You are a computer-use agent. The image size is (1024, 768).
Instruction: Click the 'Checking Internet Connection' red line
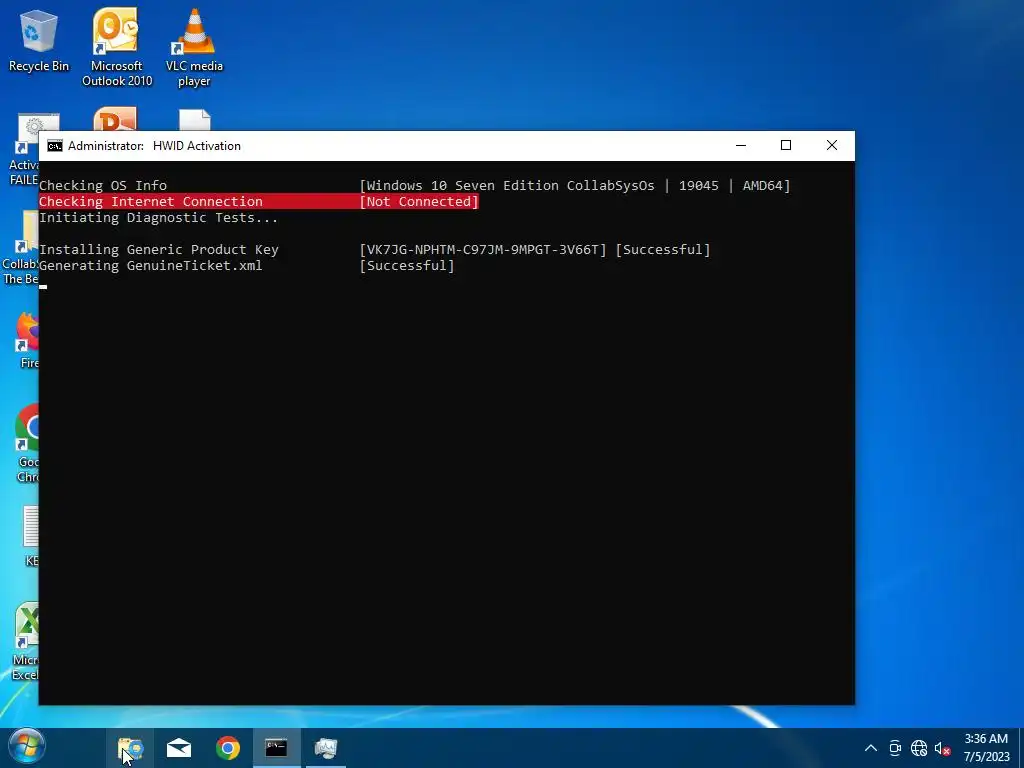[x=259, y=201]
